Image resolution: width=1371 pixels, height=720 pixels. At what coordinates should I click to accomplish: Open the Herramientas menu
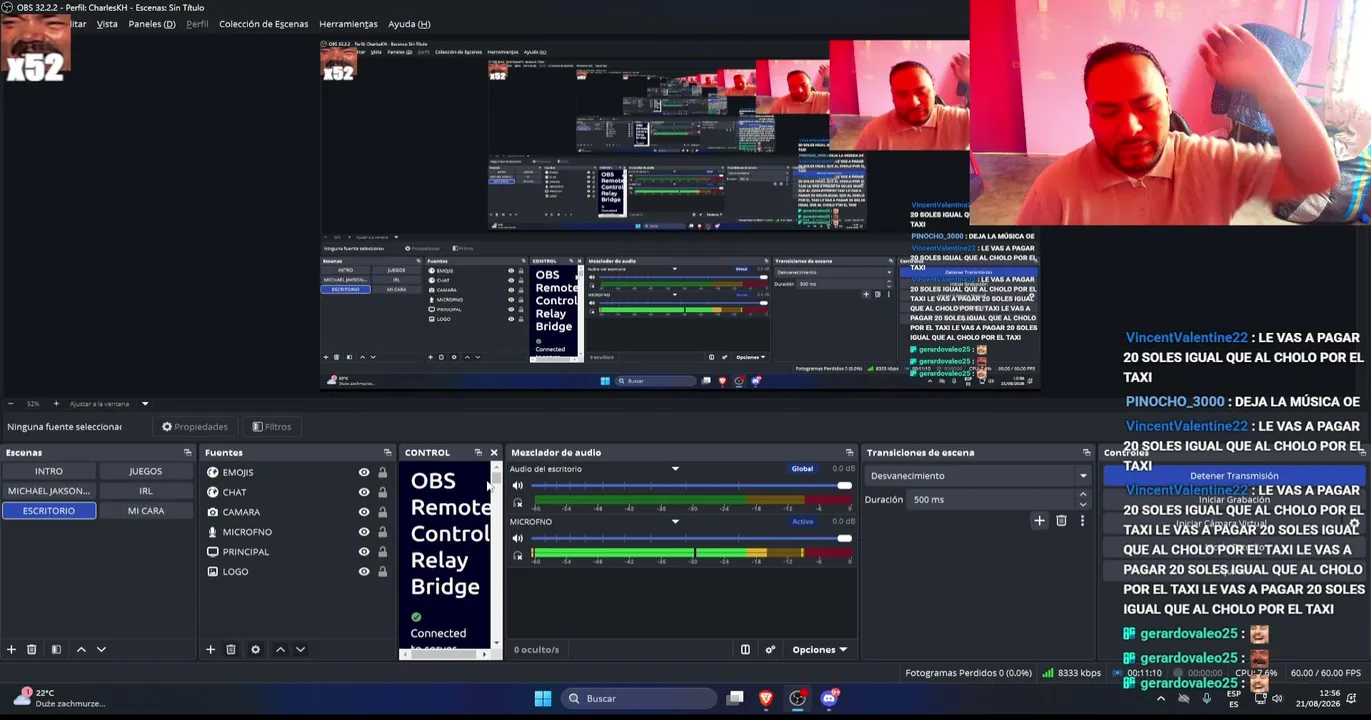pos(348,24)
